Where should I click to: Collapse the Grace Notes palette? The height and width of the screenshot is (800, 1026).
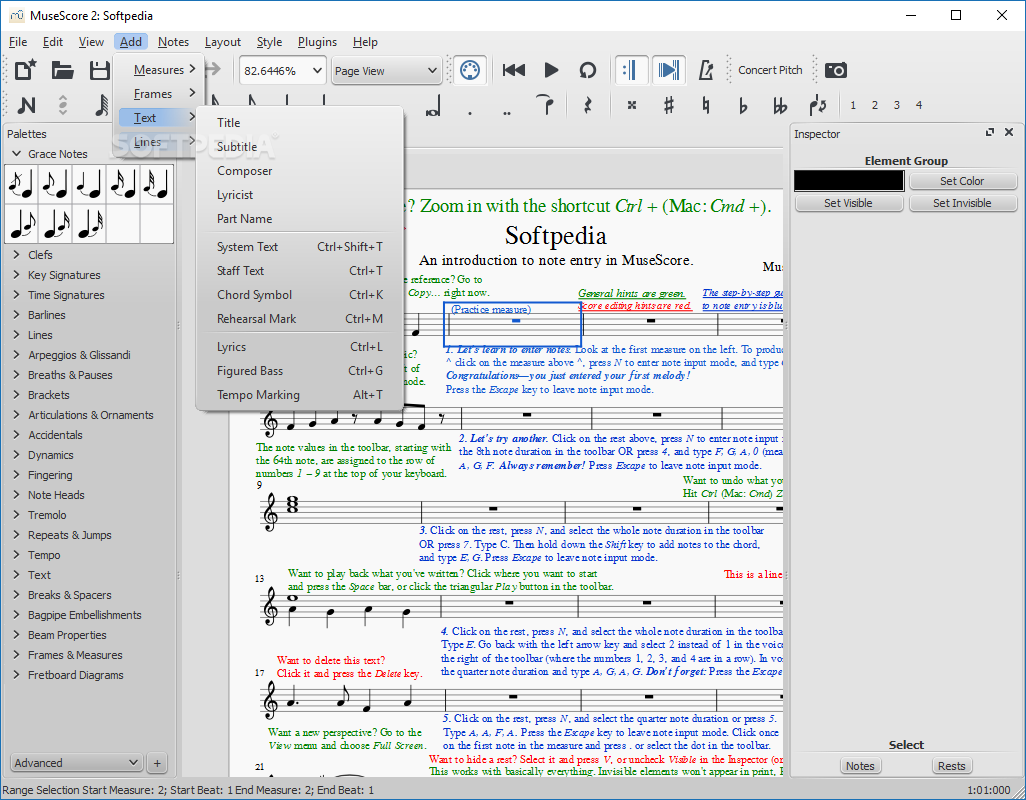(17, 154)
